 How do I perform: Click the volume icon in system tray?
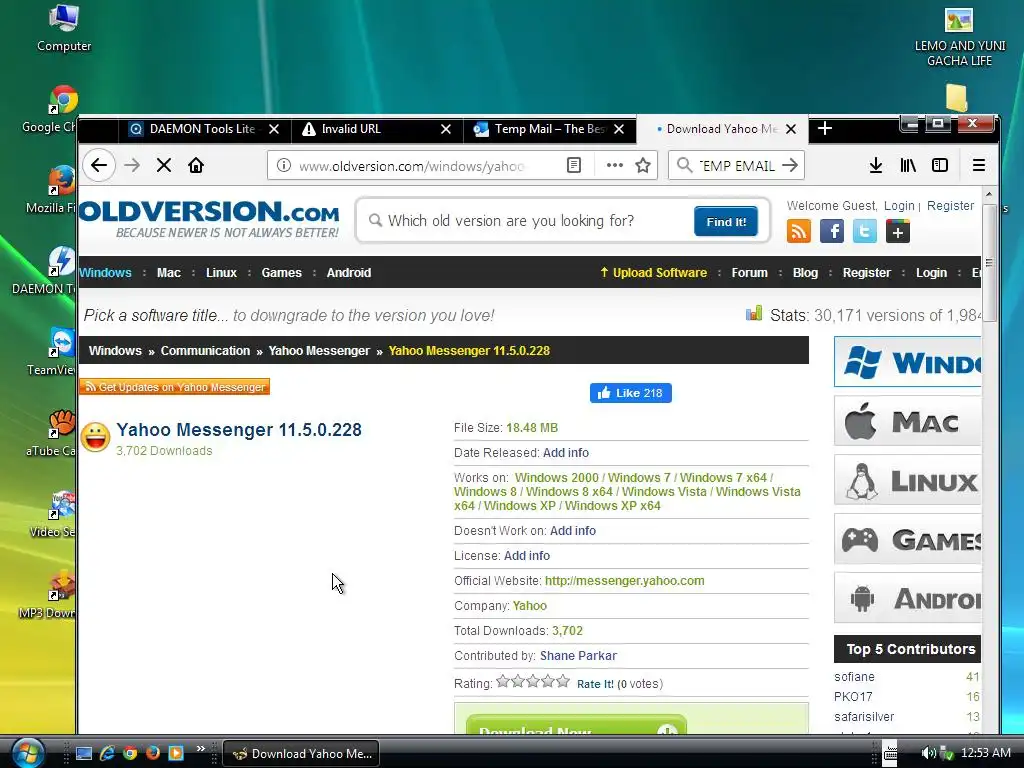click(x=927, y=753)
